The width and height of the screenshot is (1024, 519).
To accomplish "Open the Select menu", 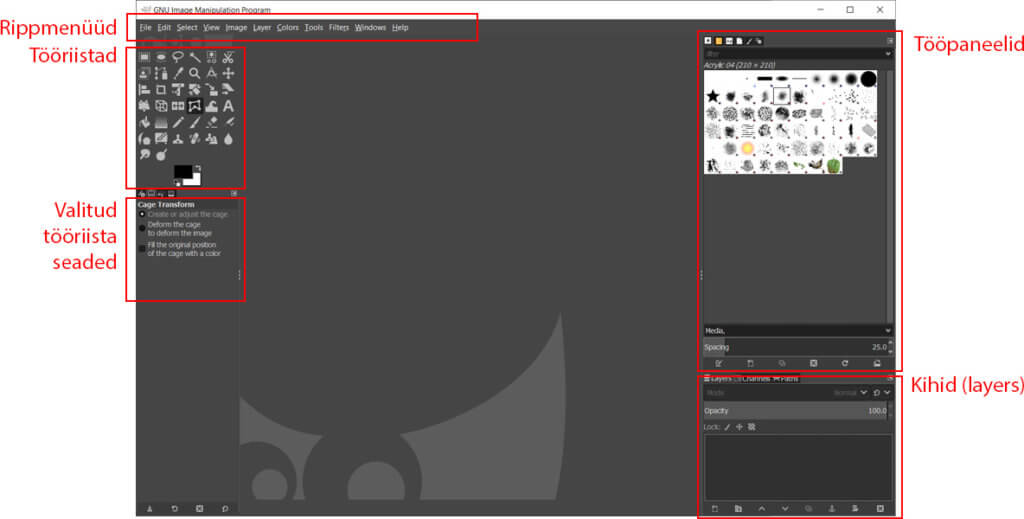I will pos(187,27).
